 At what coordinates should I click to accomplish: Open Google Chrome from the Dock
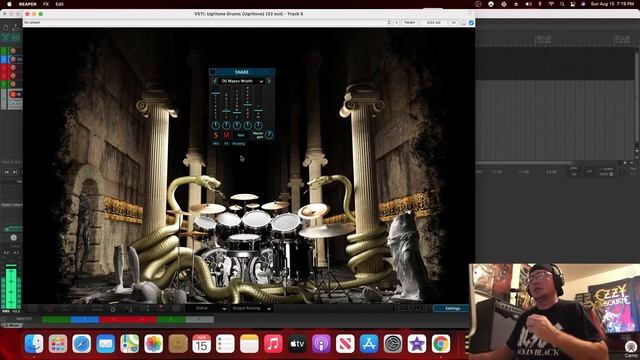tap(441, 344)
